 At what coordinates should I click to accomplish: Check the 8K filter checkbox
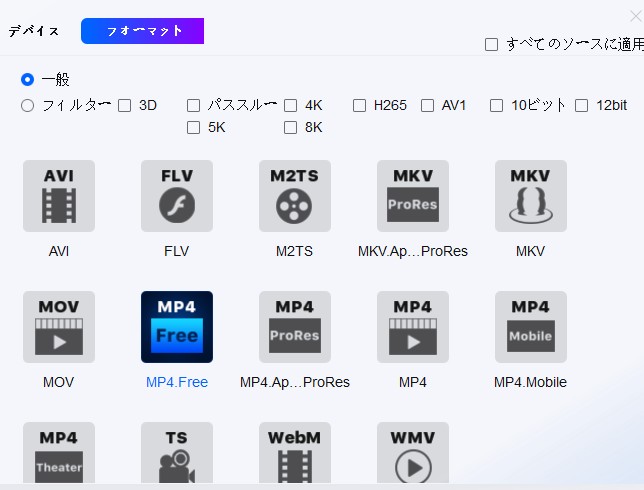290,128
